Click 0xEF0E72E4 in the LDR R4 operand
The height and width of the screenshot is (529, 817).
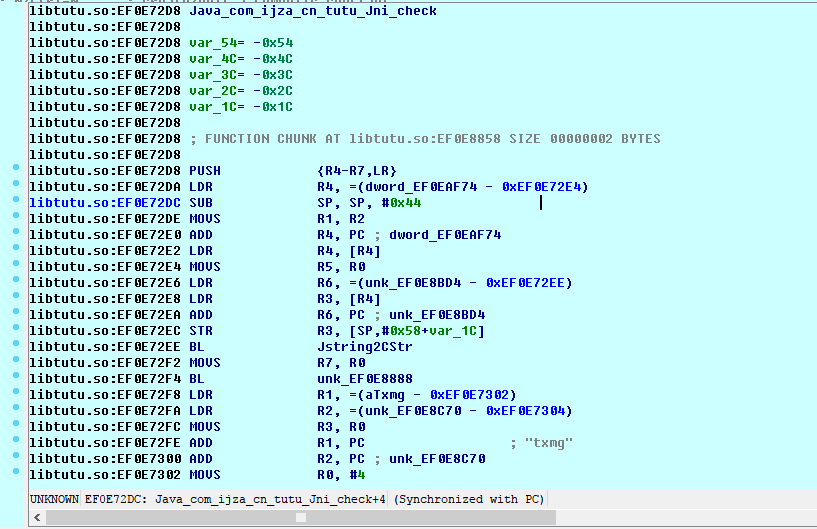pyautogui.click(x=541, y=187)
